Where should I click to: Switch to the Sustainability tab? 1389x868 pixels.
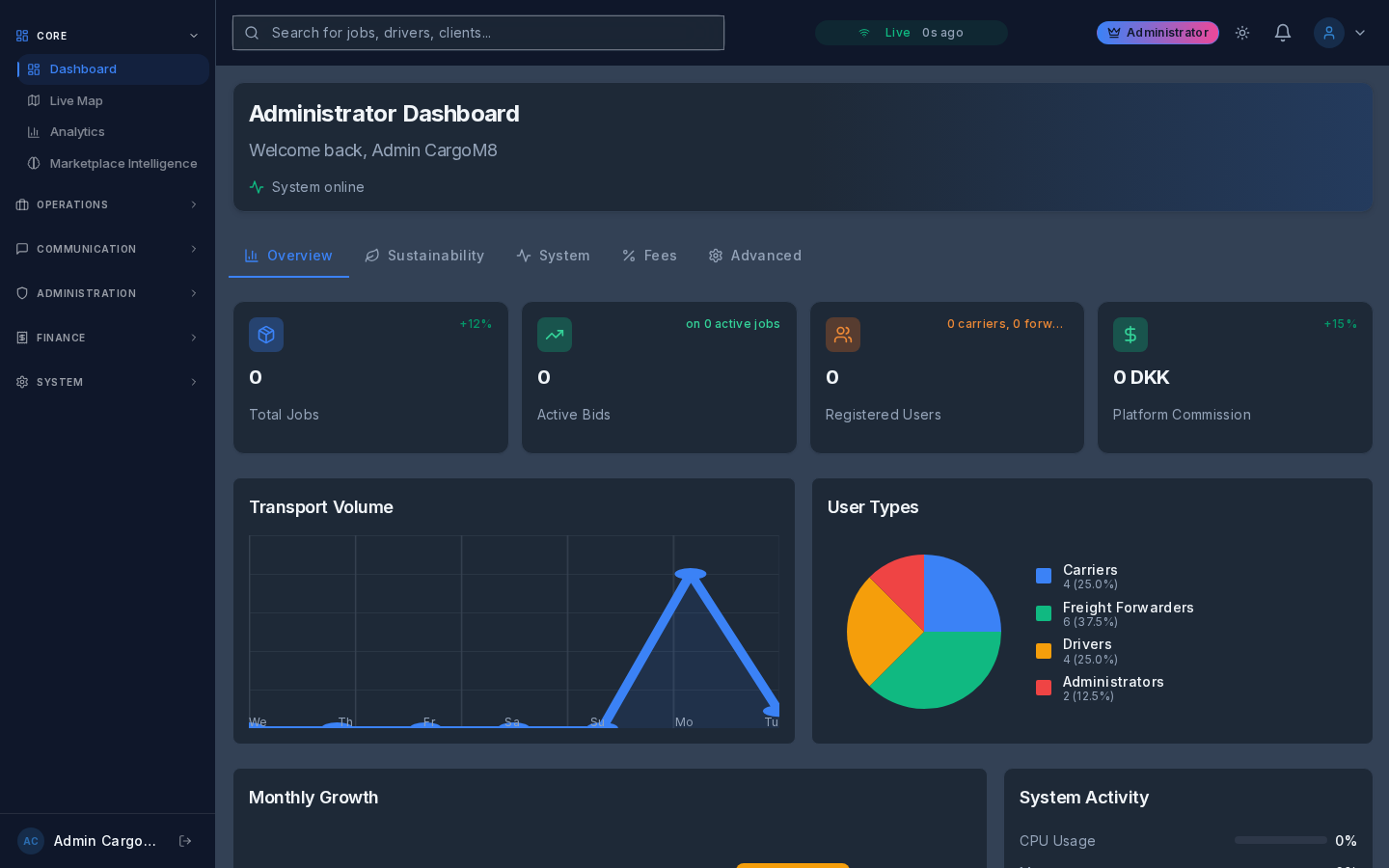point(424,256)
